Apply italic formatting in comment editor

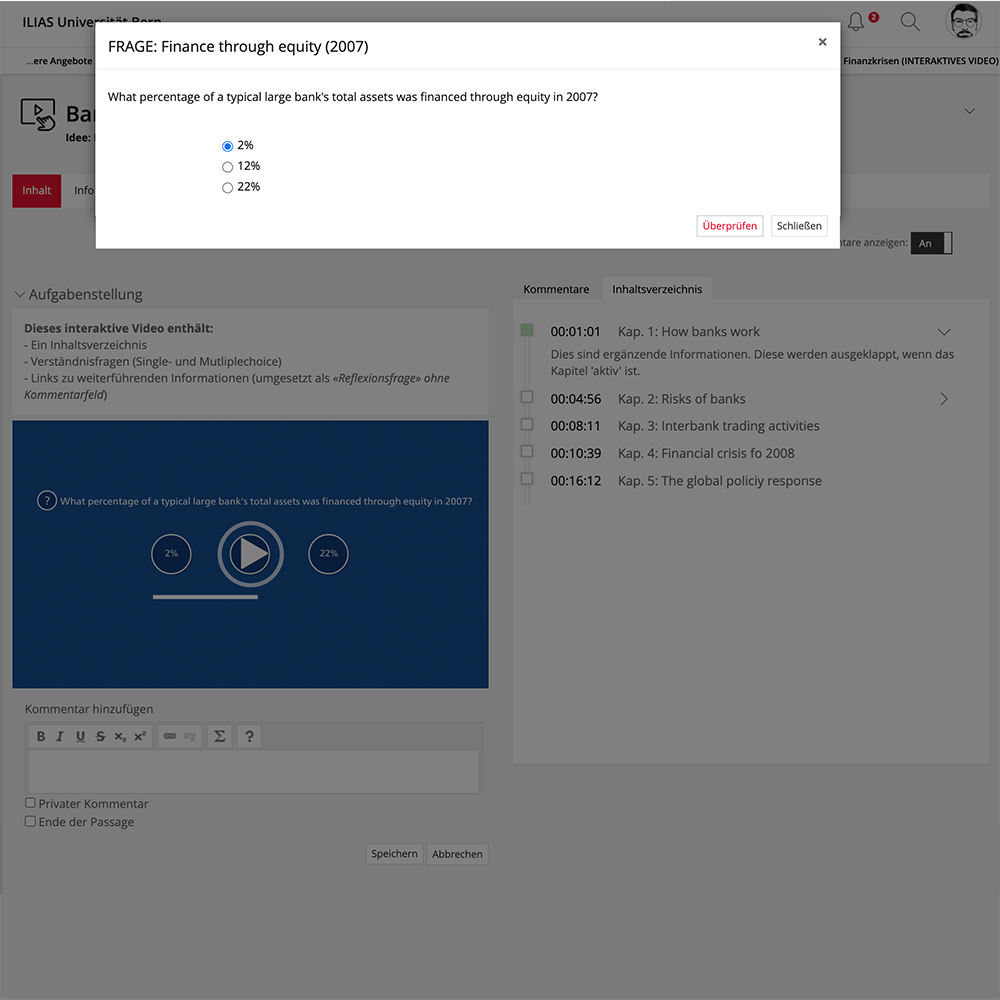click(60, 737)
